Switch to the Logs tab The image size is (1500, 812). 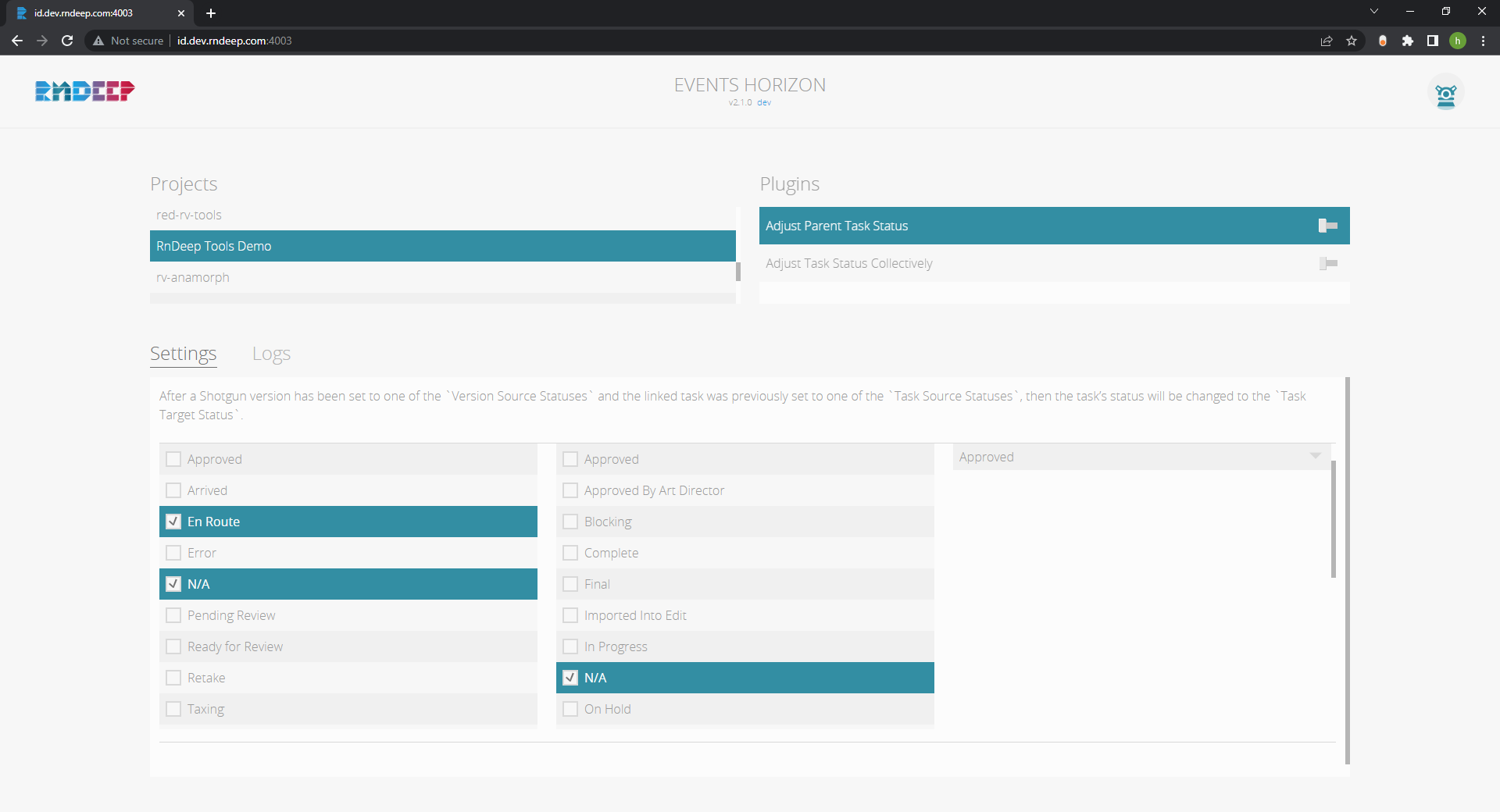click(271, 354)
